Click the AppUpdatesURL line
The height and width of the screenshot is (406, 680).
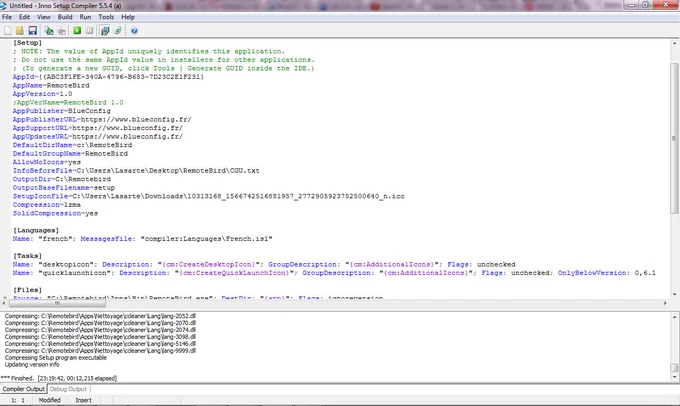coord(98,136)
